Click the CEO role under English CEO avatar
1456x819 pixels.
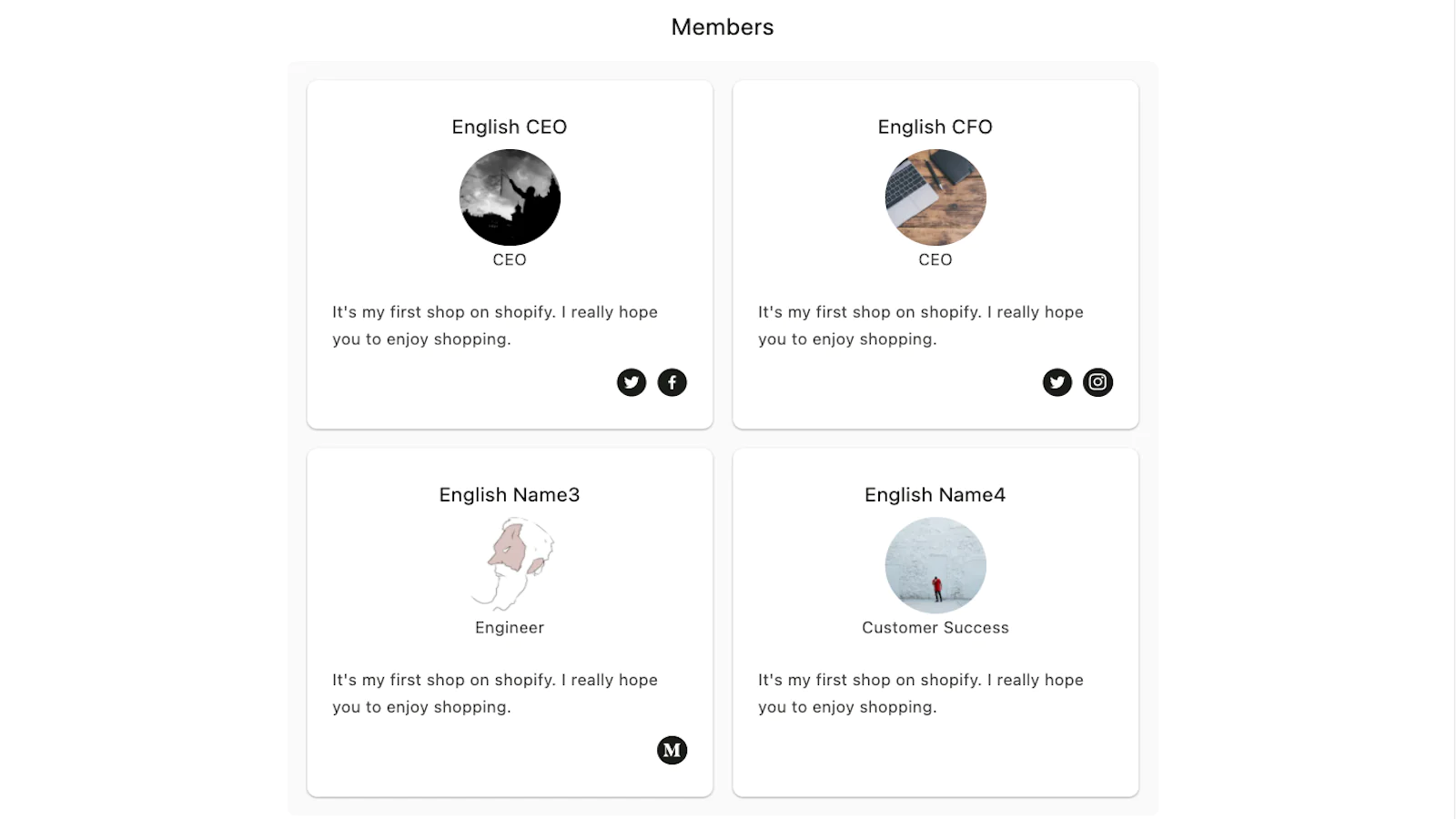pyautogui.click(x=510, y=259)
